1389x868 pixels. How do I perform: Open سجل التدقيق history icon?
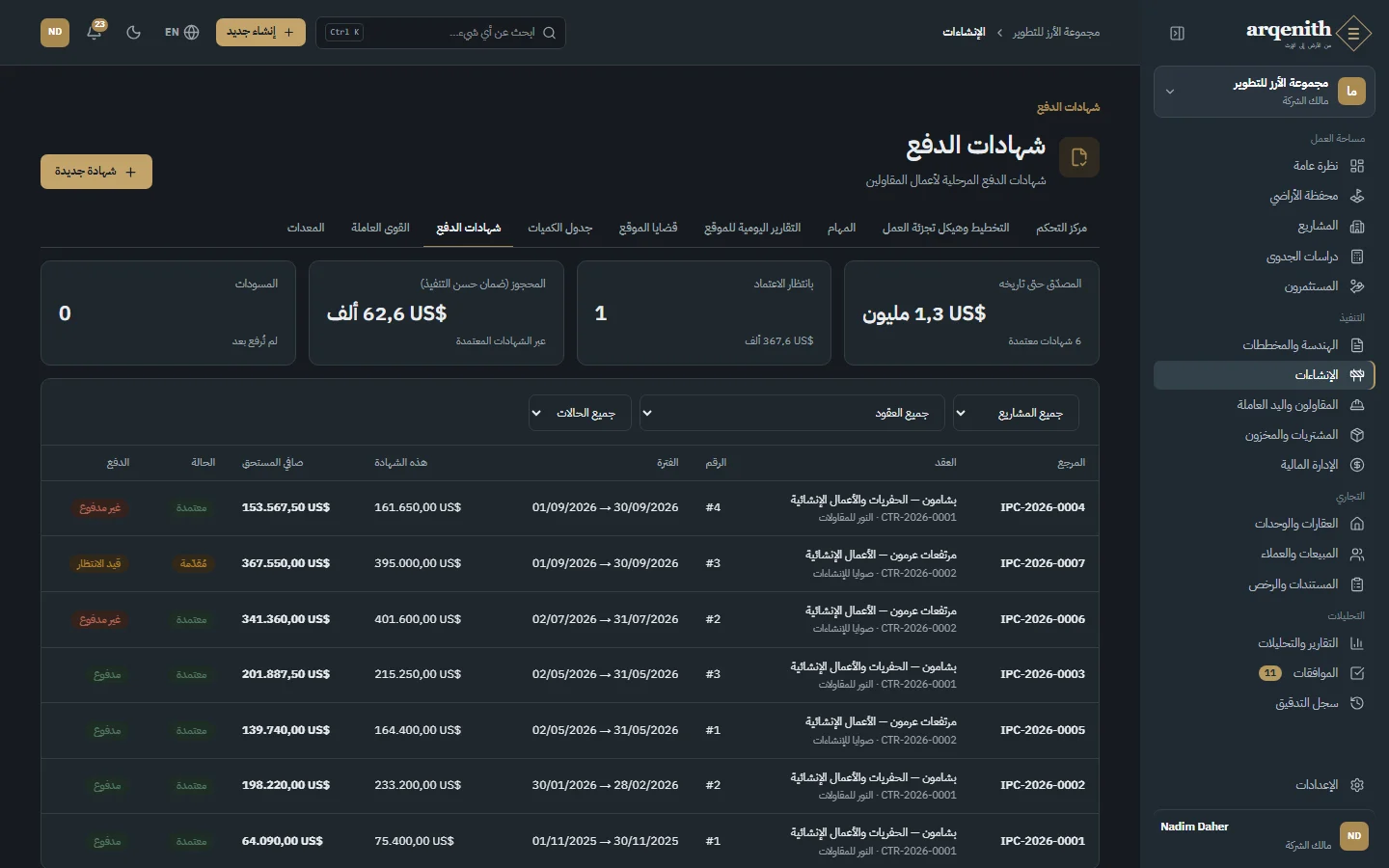[x=1357, y=703]
